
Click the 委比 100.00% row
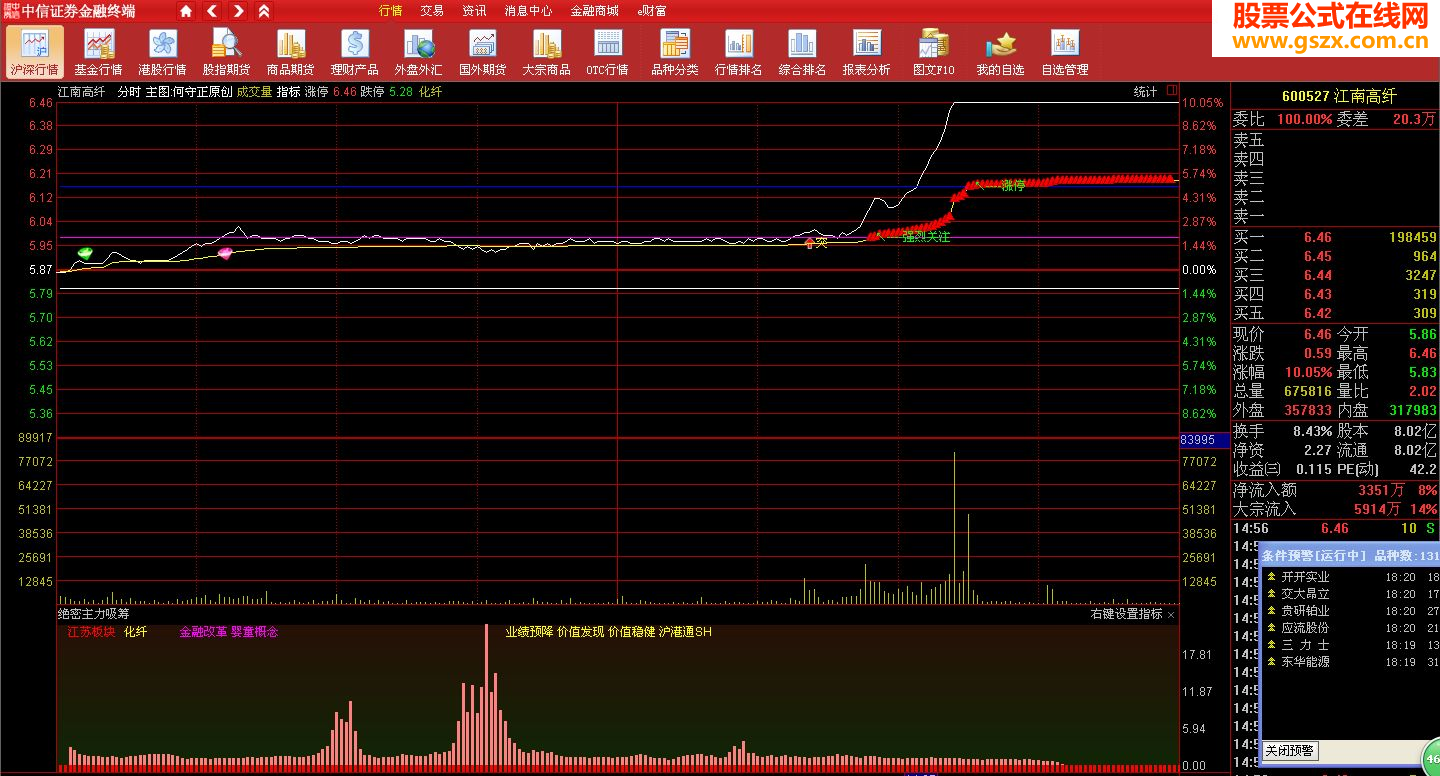tap(1335, 119)
